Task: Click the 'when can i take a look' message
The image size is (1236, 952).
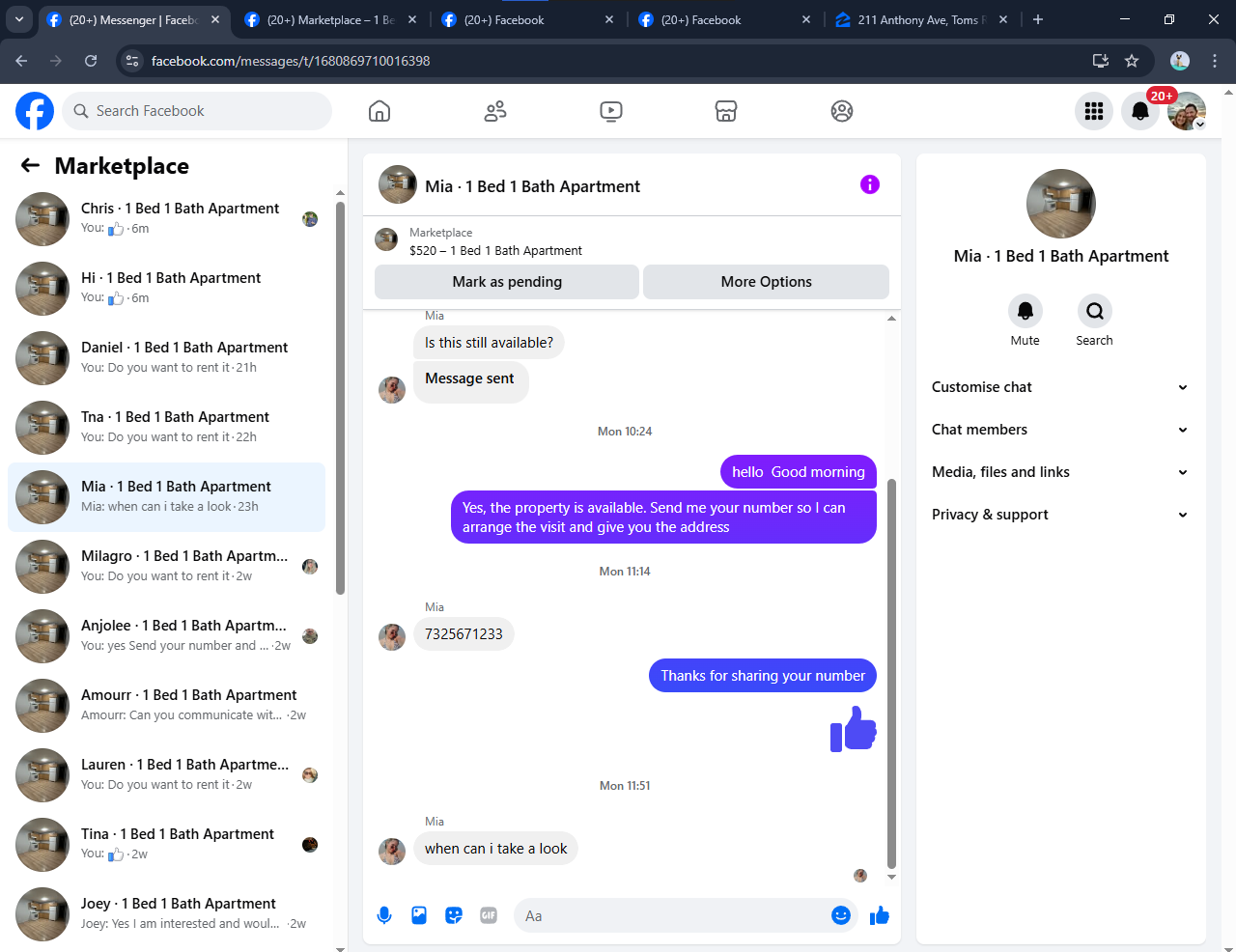Action: point(495,849)
